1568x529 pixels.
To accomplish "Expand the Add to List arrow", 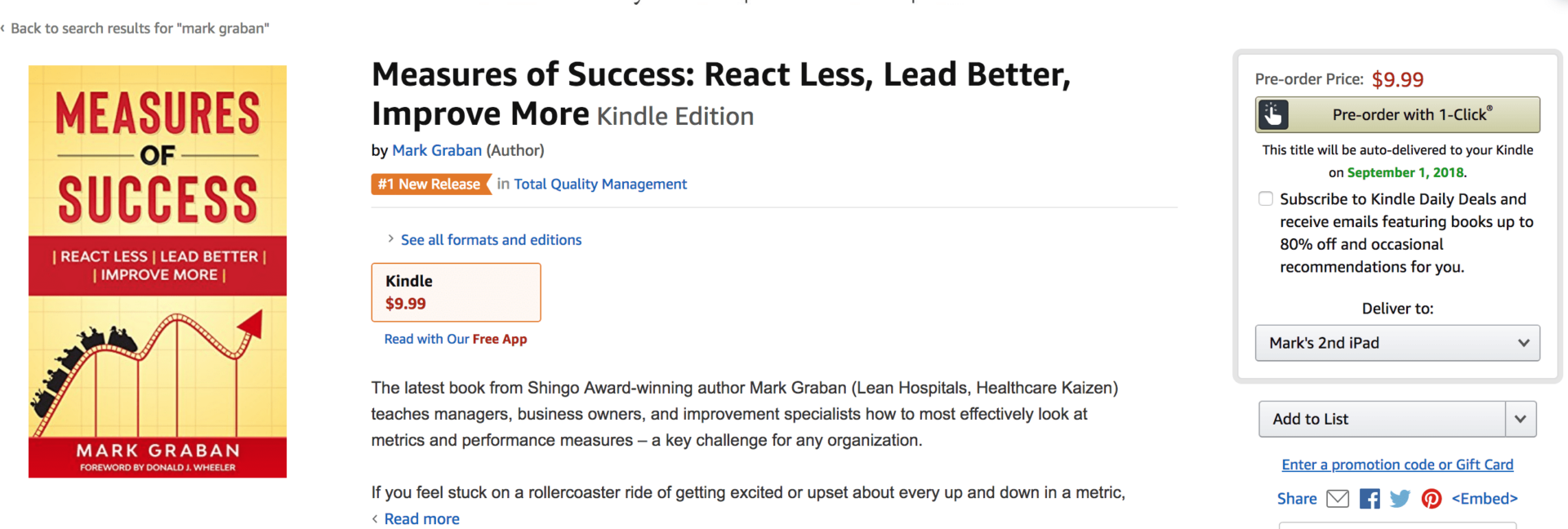I will point(1521,419).
